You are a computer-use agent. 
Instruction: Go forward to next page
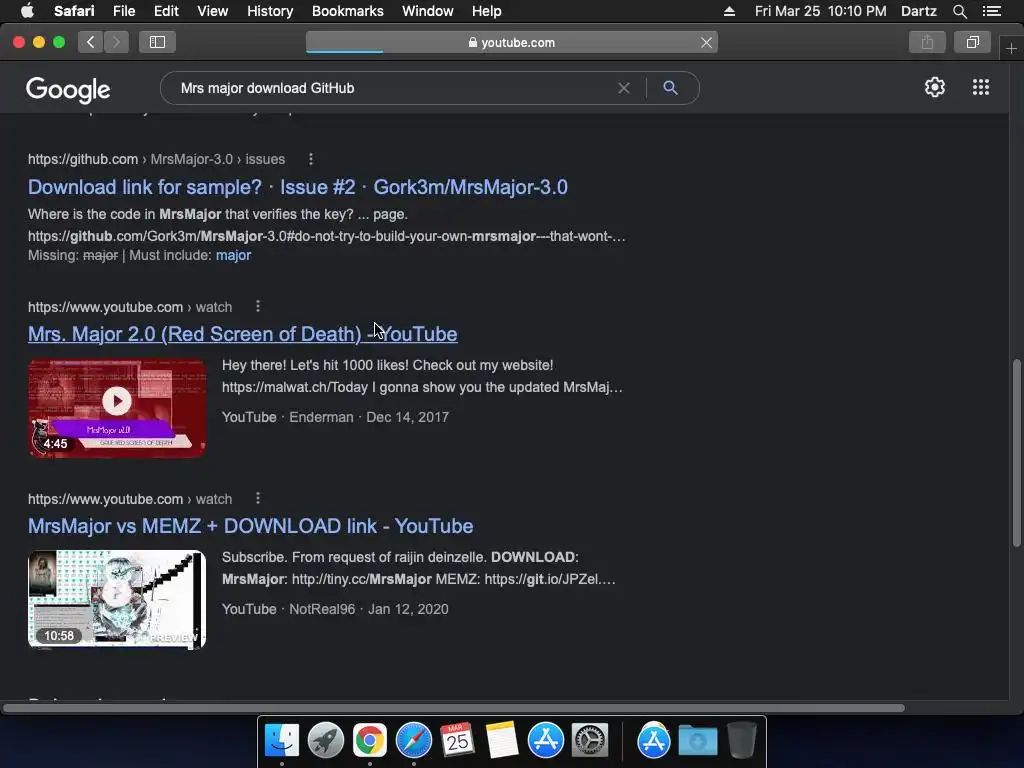[116, 42]
